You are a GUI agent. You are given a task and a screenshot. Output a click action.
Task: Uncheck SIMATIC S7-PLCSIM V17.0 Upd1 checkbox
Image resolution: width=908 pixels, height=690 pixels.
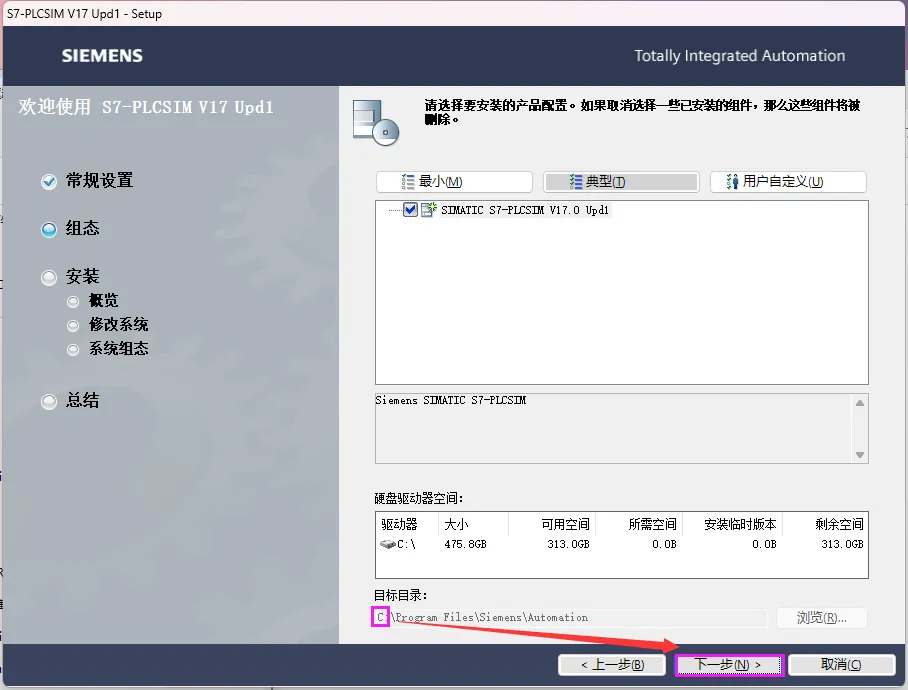point(410,210)
